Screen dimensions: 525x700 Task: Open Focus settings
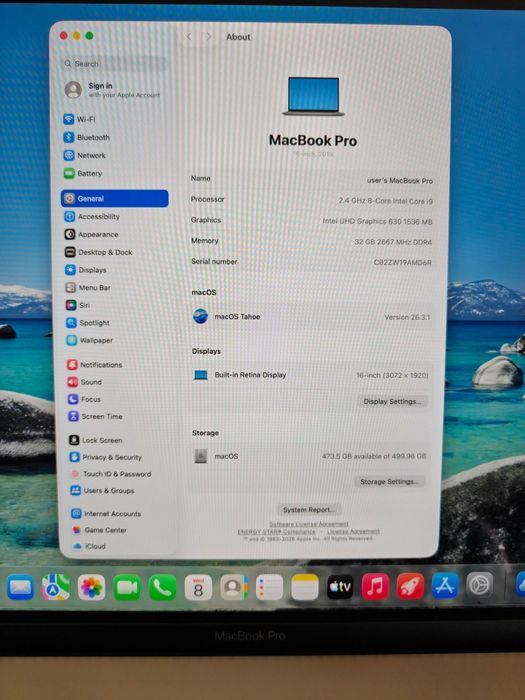(x=84, y=399)
